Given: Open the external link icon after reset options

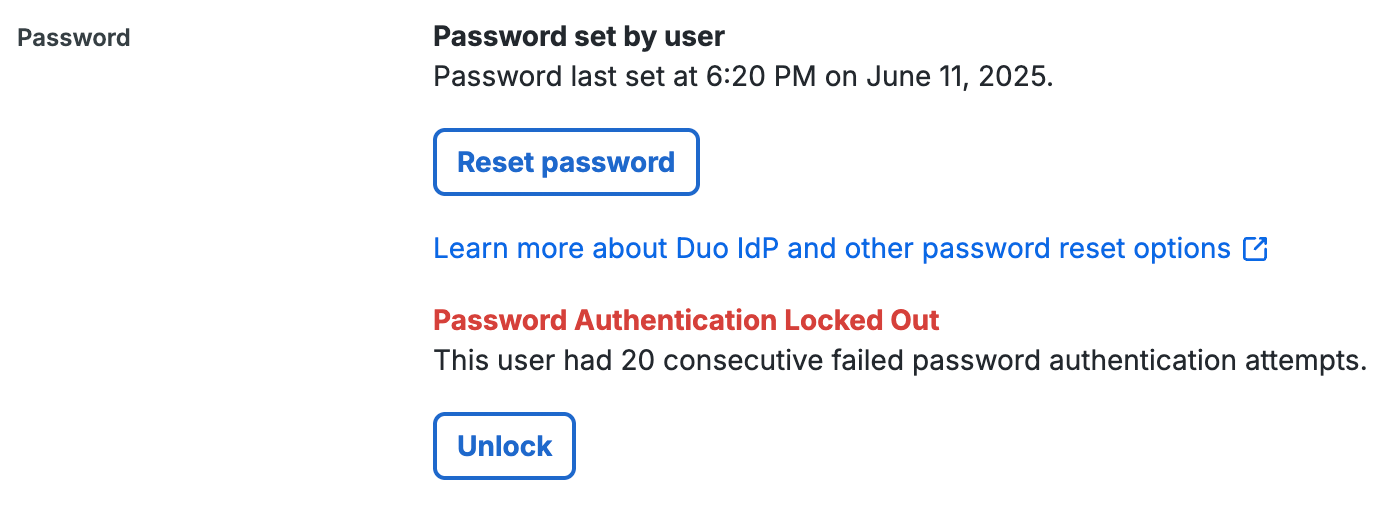Looking at the screenshot, I should coord(1254,249).
